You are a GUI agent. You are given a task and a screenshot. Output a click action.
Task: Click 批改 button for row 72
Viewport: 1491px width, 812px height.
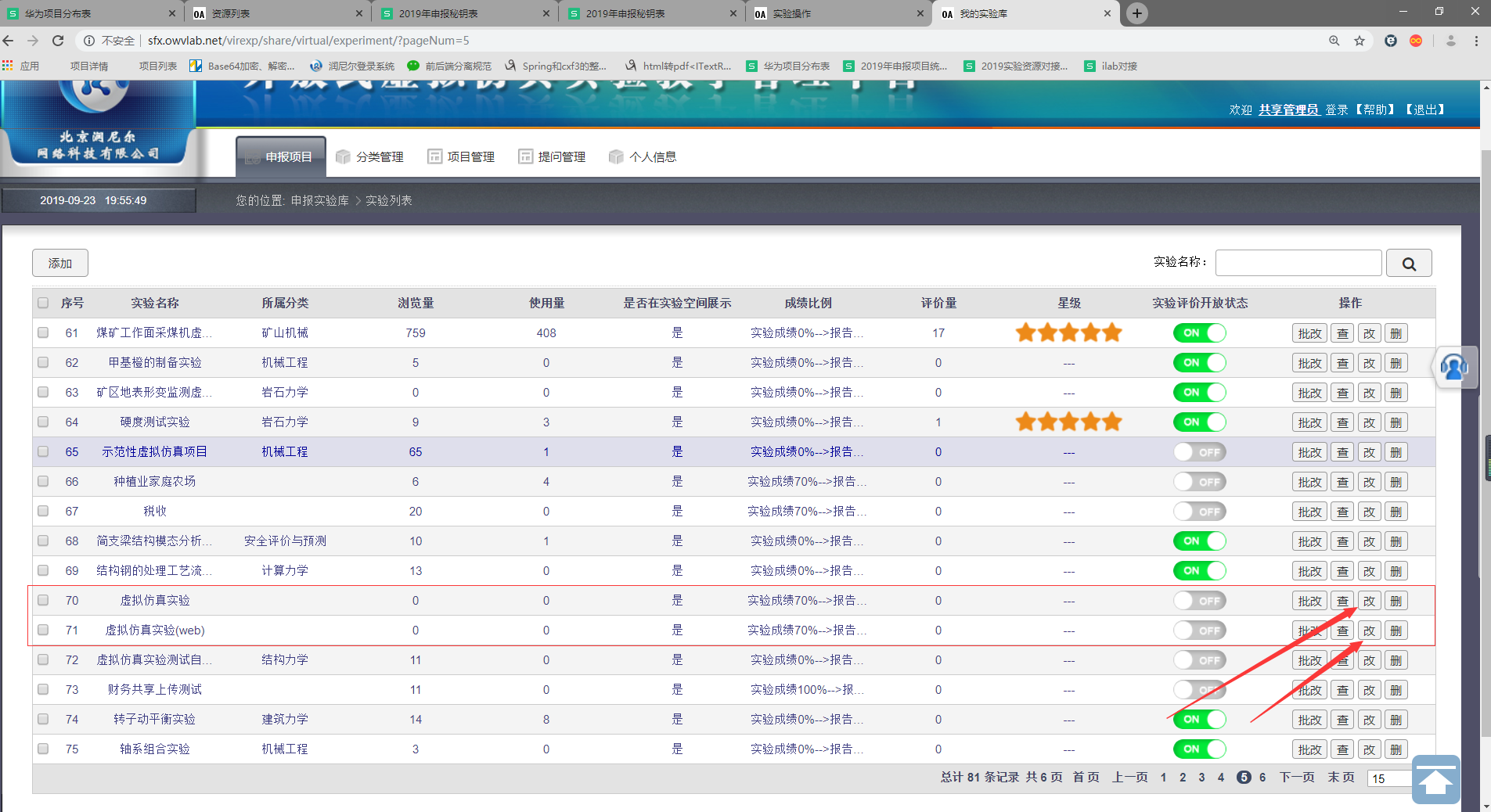click(x=1309, y=660)
